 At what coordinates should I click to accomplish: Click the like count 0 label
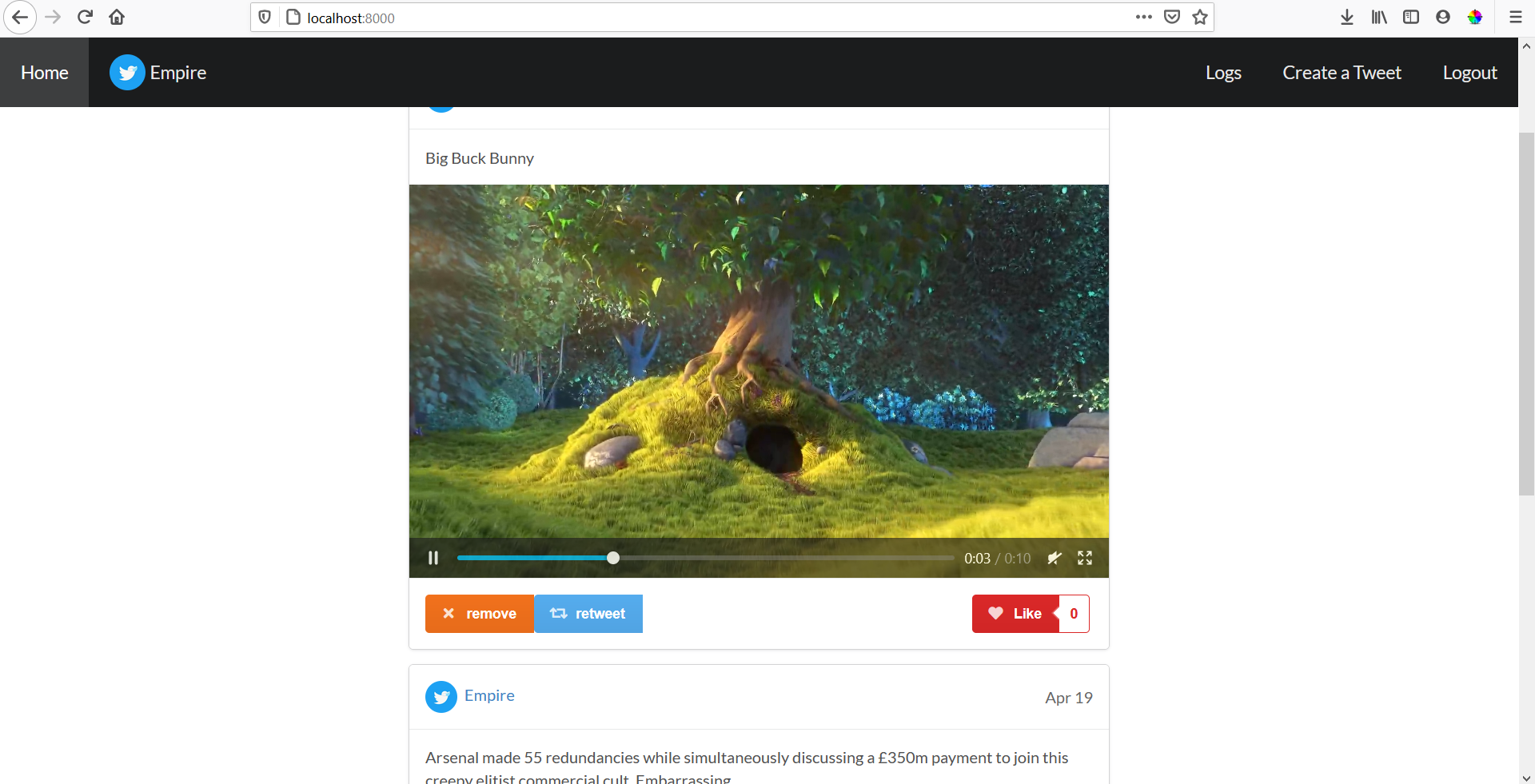point(1074,614)
